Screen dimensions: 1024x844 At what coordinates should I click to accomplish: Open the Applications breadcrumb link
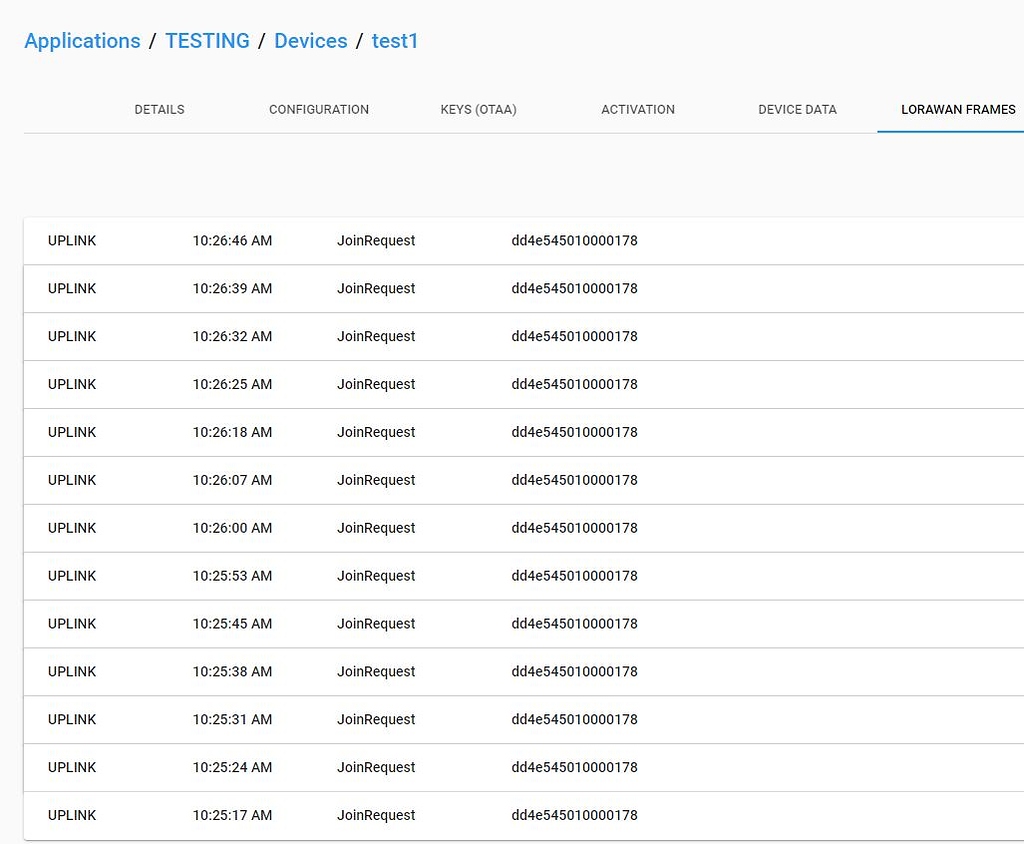82,41
